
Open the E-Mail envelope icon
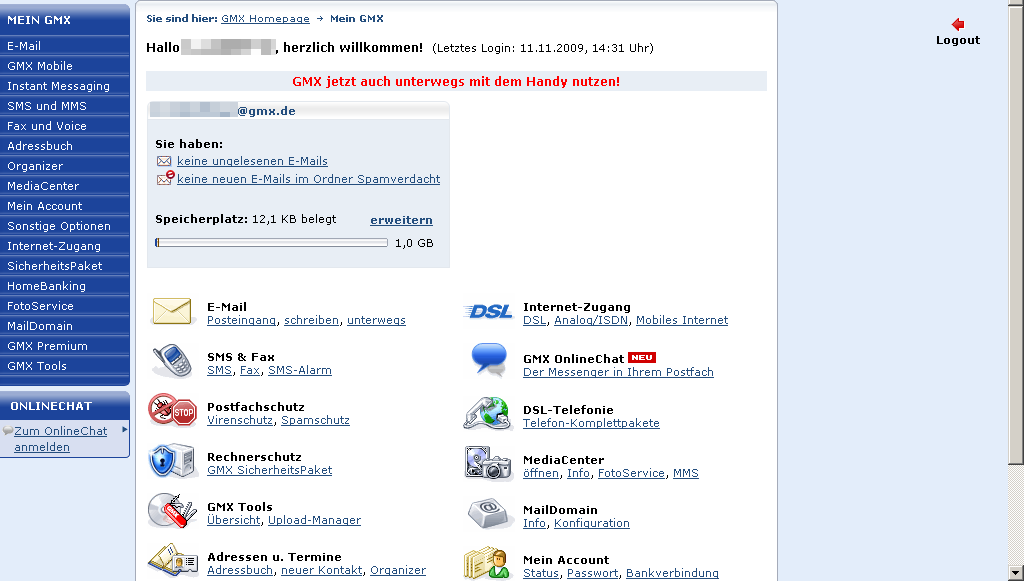click(x=172, y=312)
